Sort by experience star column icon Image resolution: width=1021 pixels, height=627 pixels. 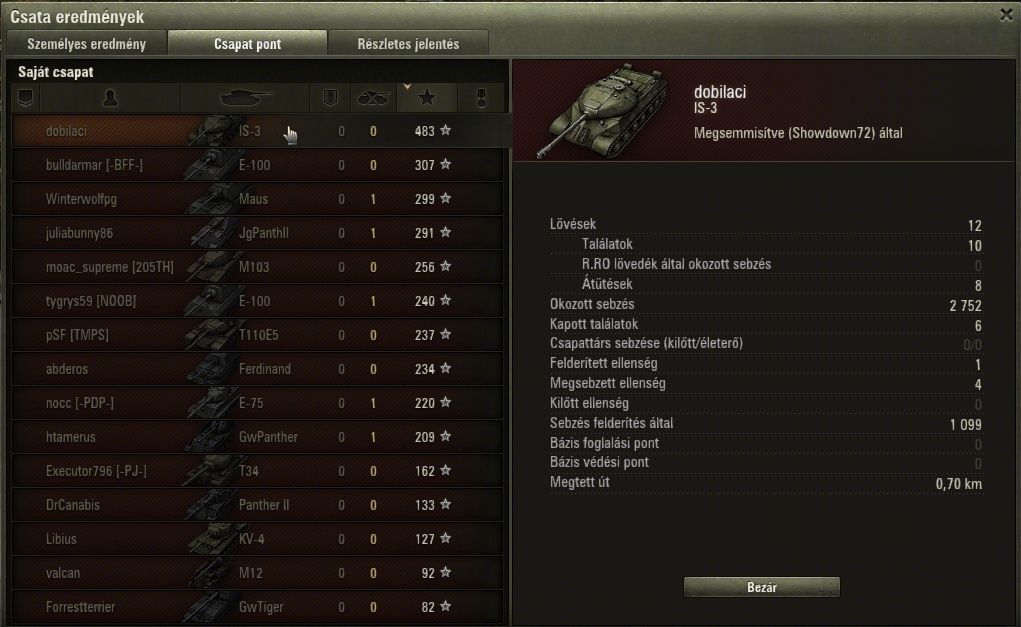click(427, 98)
